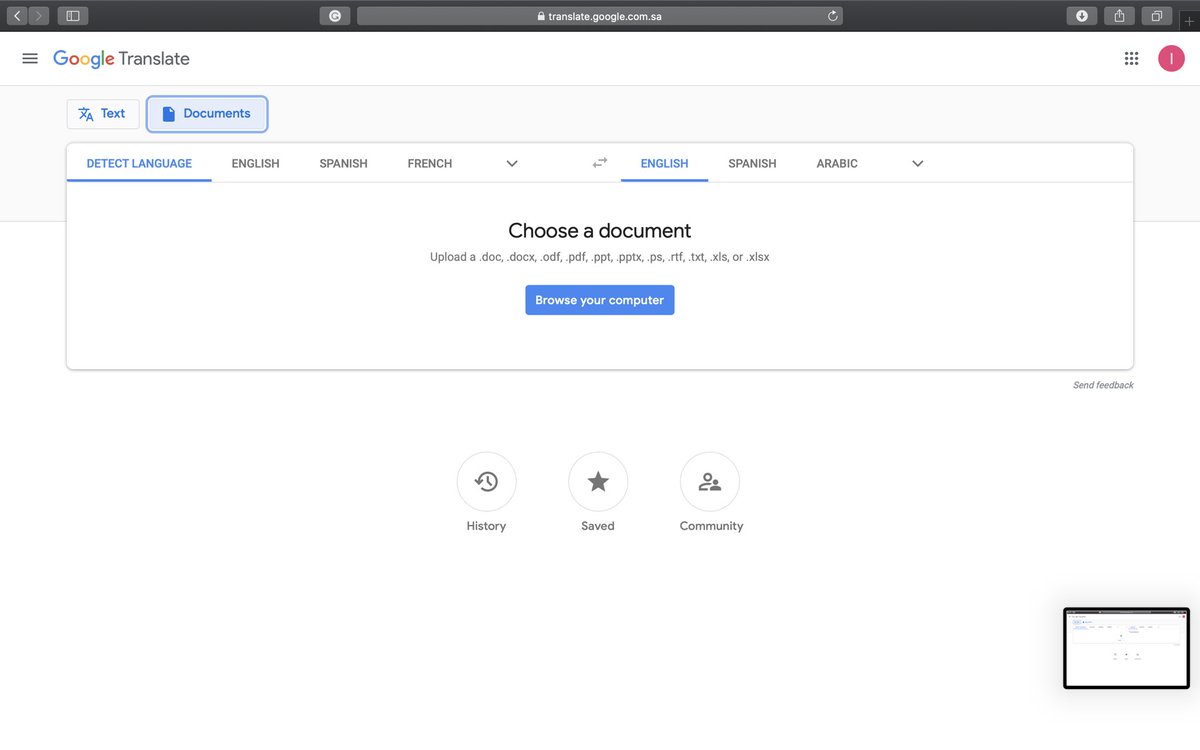The height and width of the screenshot is (750, 1200).
Task: Go back in Safari
Action: pos(17,16)
